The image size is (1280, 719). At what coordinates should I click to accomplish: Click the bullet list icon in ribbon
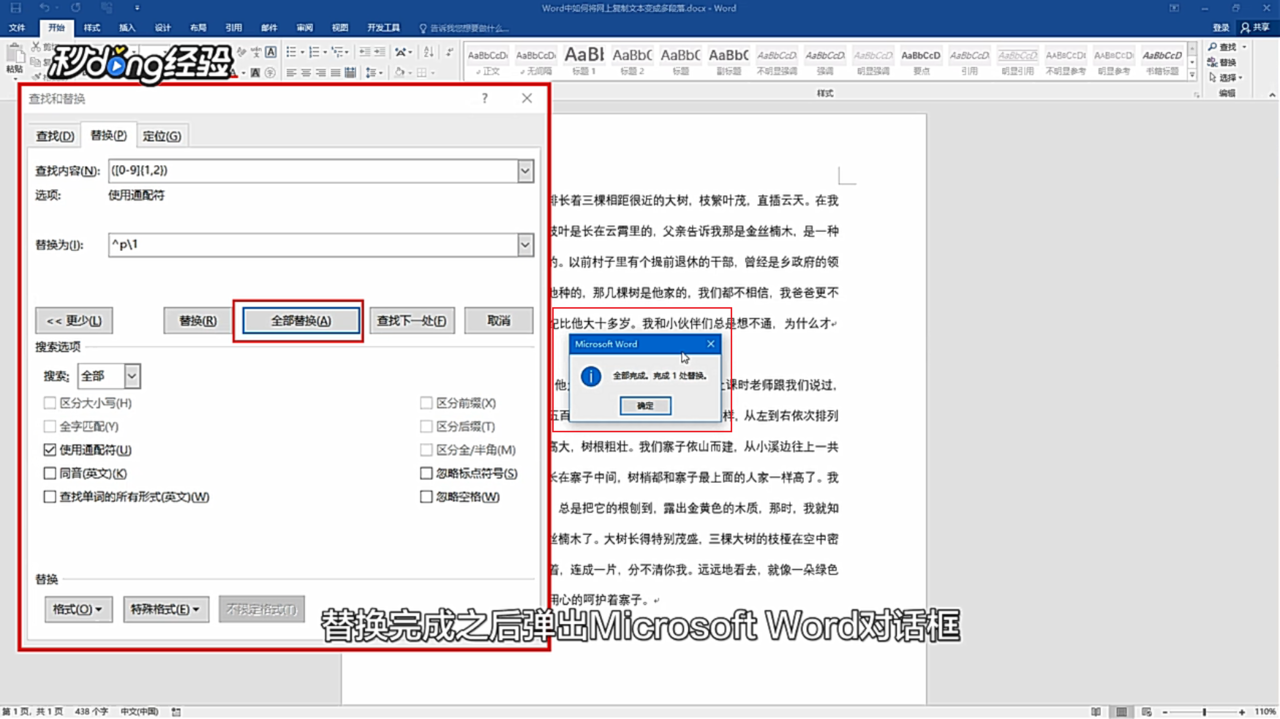tap(291, 52)
